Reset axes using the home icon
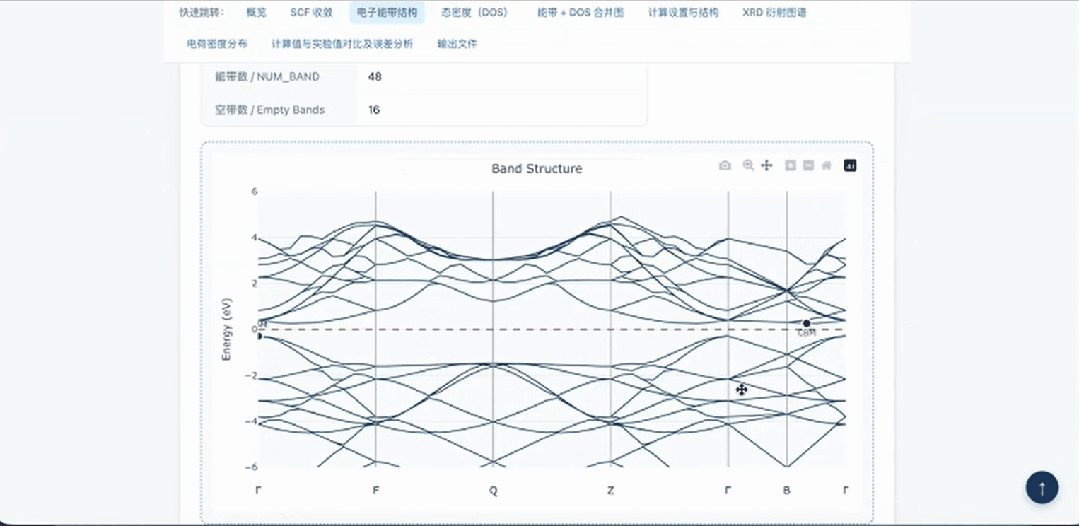 click(826, 165)
